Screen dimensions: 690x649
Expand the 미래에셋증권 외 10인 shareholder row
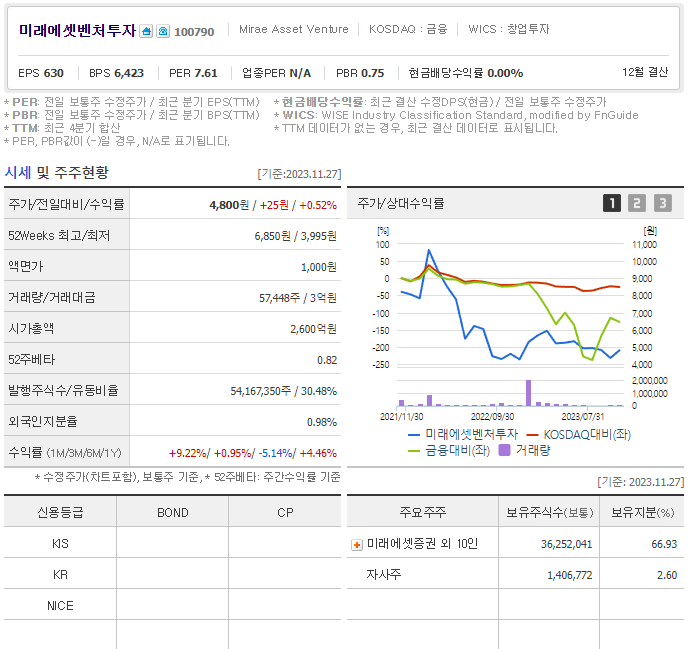pyautogui.click(x=357, y=545)
